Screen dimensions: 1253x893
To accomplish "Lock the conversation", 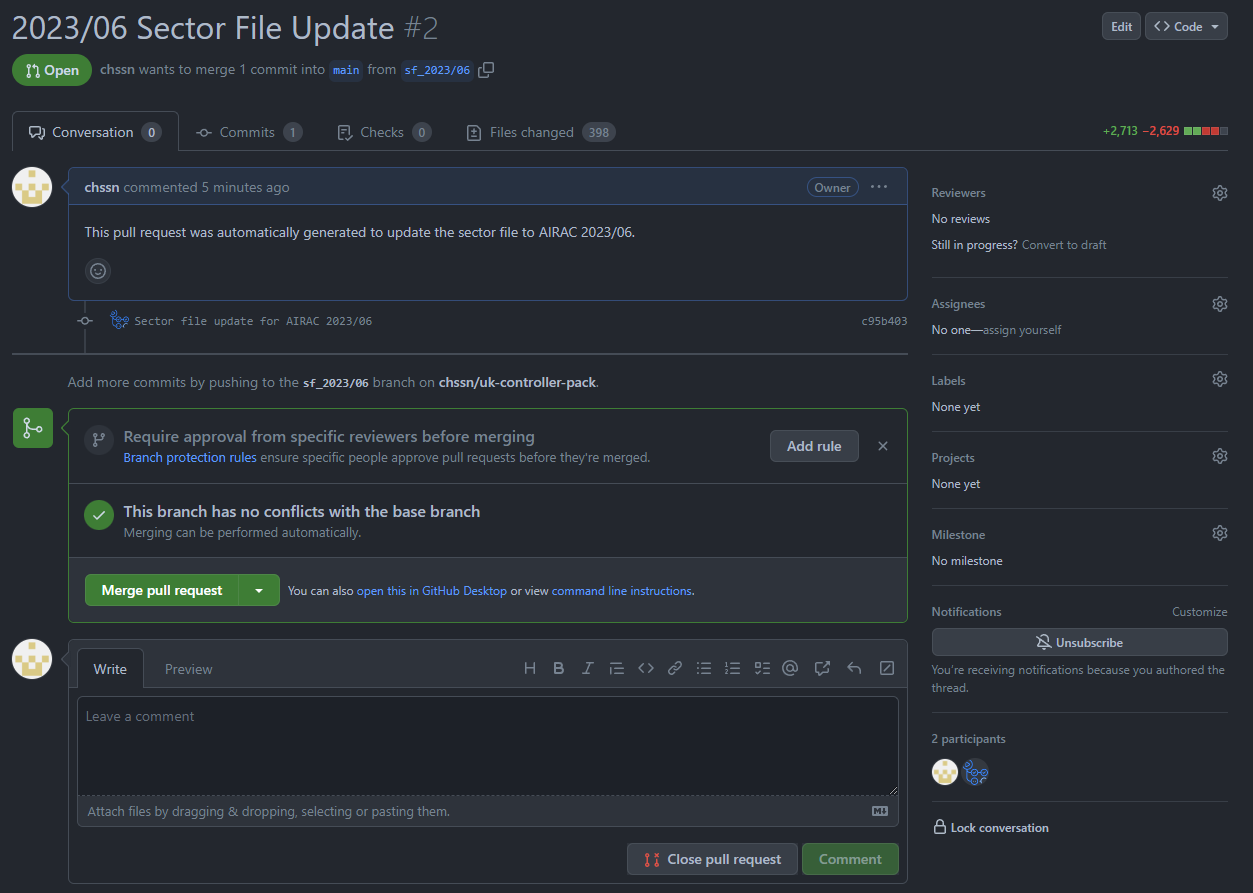I will click(990, 827).
